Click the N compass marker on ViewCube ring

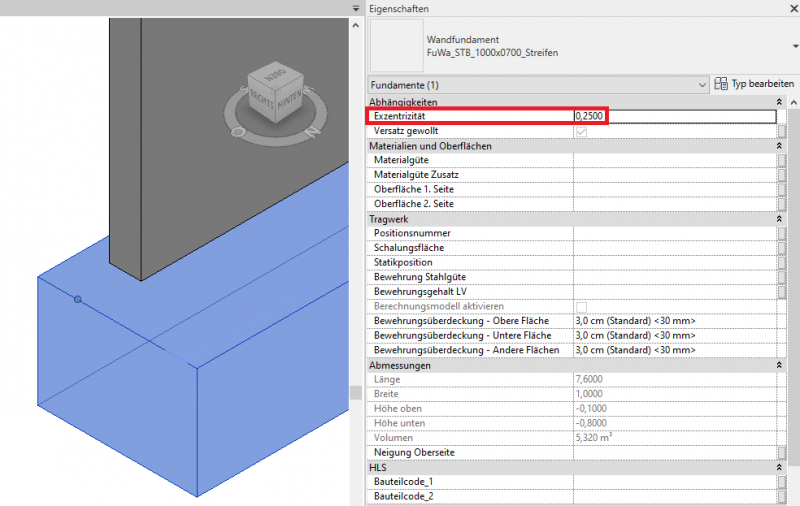click(x=310, y=131)
